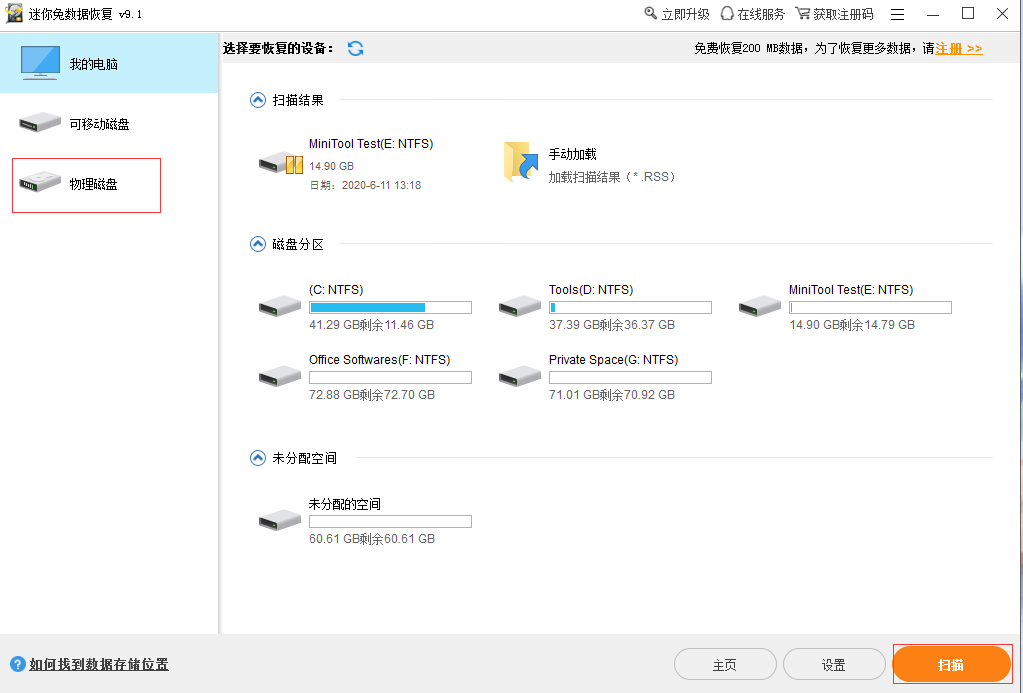The image size is (1023, 693).
Task: Click the 获取注册码 cart icon
Action: pos(802,13)
